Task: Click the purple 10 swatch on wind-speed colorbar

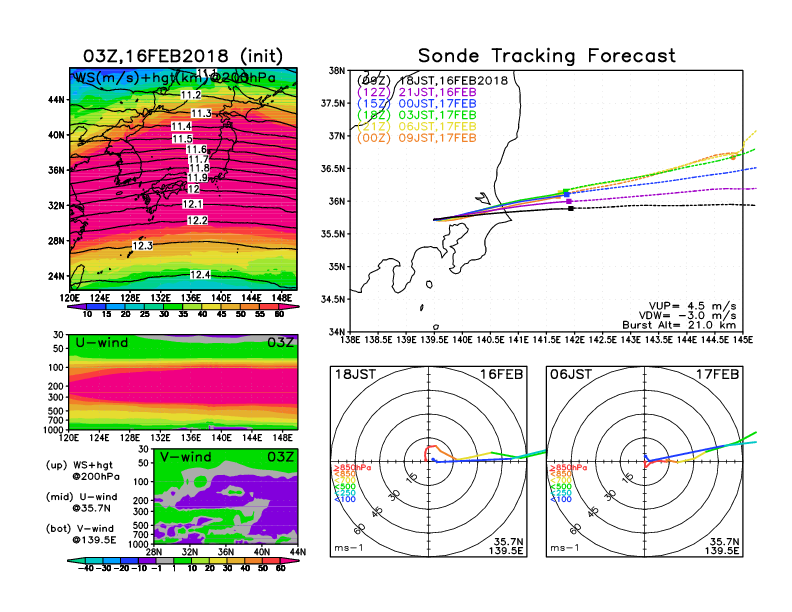Action: [x=78, y=306]
